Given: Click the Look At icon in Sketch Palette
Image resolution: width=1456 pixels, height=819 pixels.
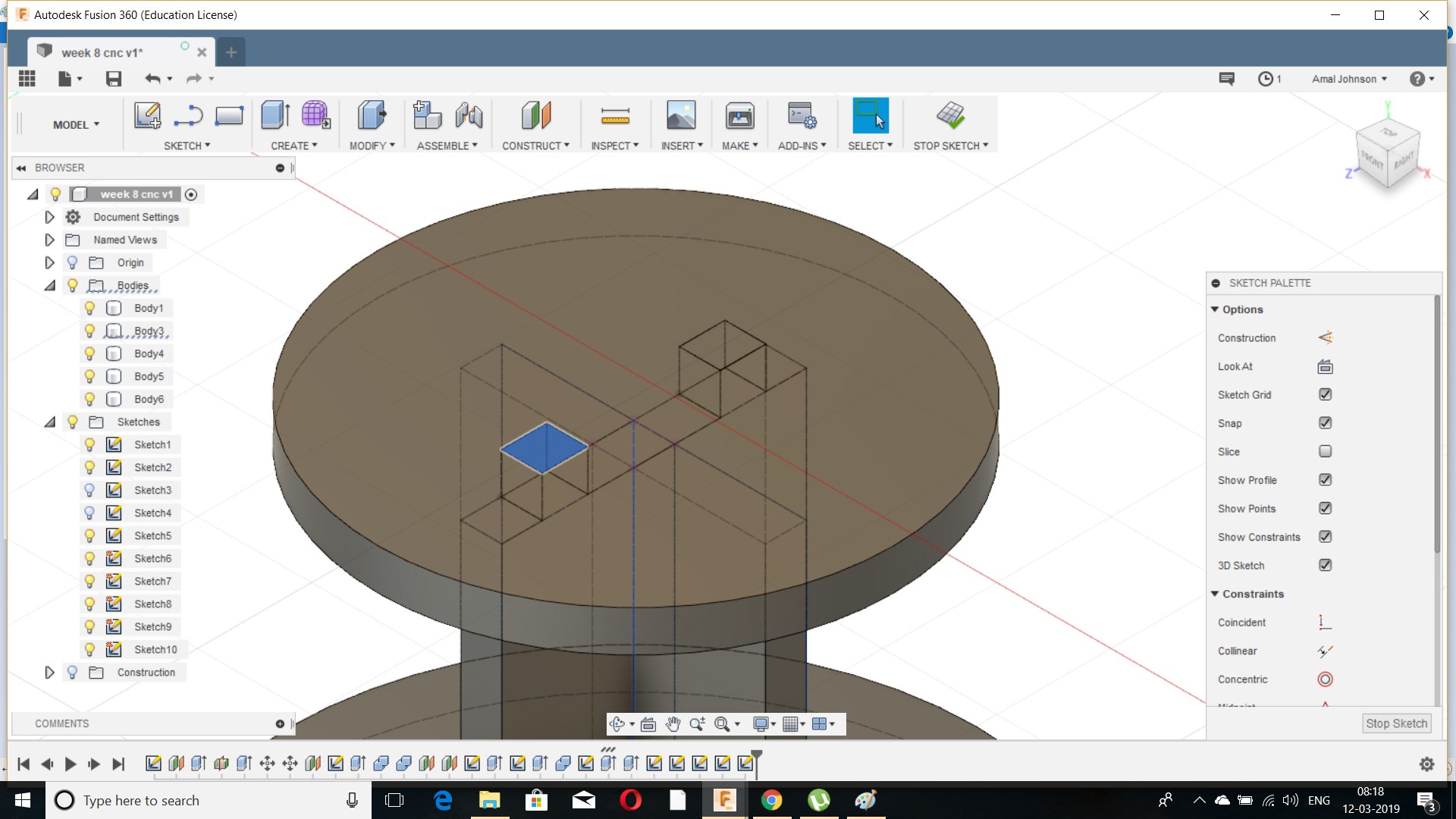Looking at the screenshot, I should click(1325, 367).
